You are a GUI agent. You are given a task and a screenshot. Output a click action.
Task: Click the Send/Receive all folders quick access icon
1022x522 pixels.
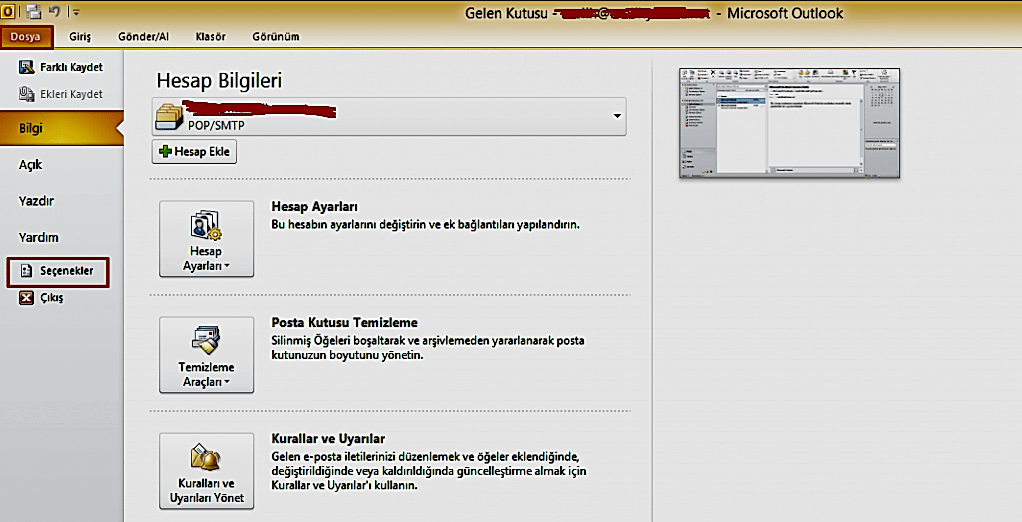pyautogui.click(x=34, y=11)
